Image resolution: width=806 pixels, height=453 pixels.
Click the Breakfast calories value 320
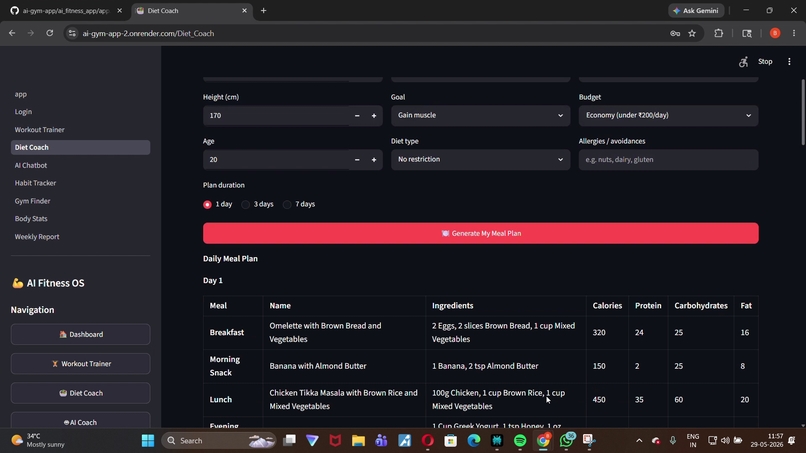[x=599, y=333]
